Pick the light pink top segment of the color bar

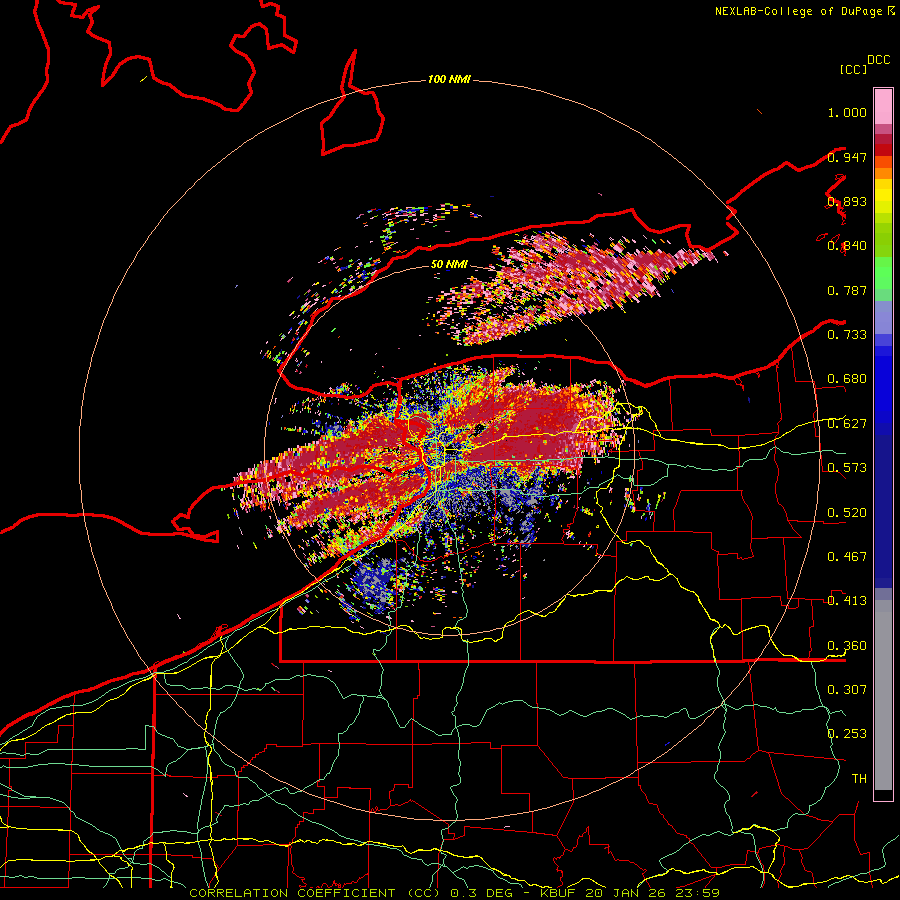point(883,107)
